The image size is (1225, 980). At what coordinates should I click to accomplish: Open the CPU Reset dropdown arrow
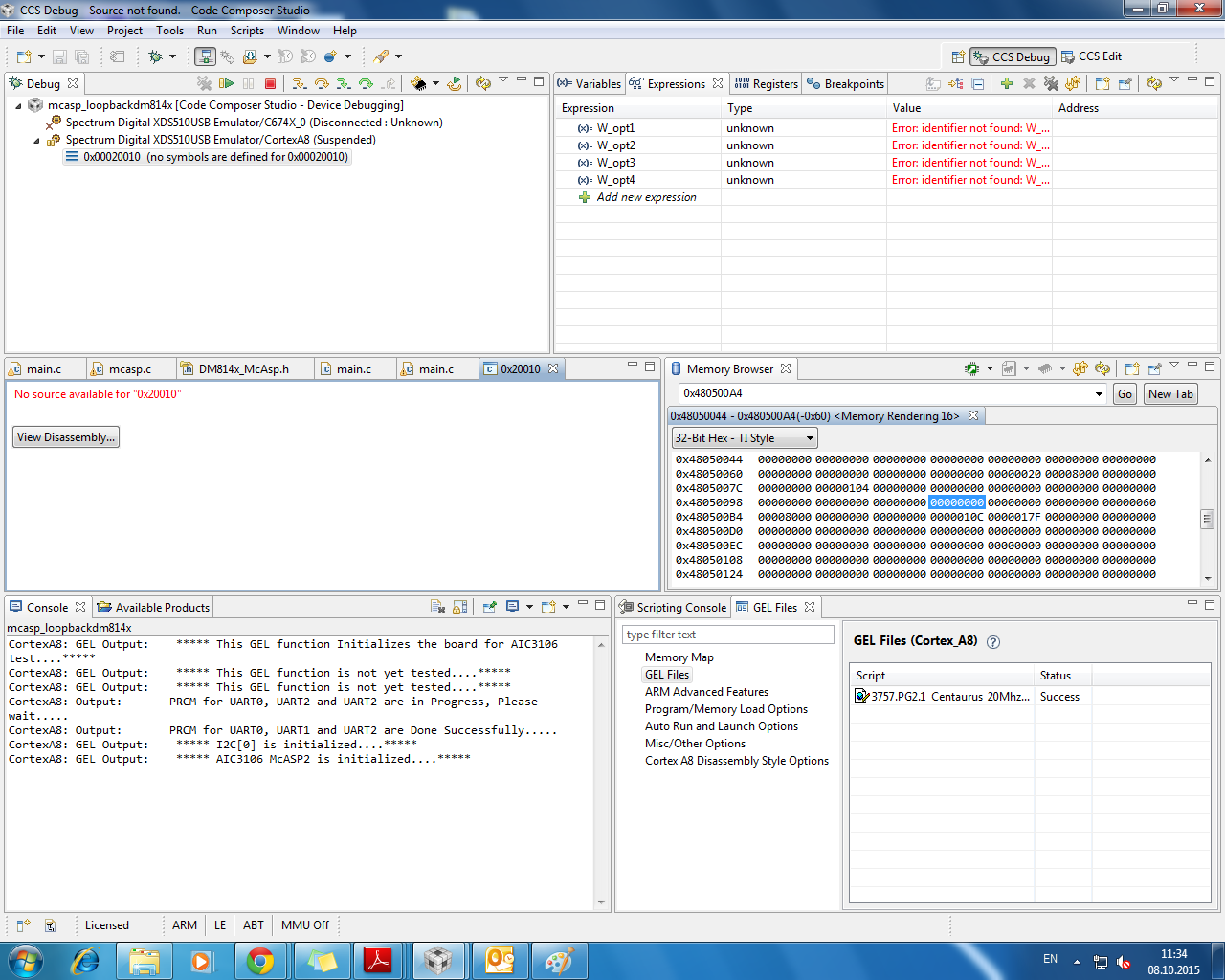tap(435, 83)
